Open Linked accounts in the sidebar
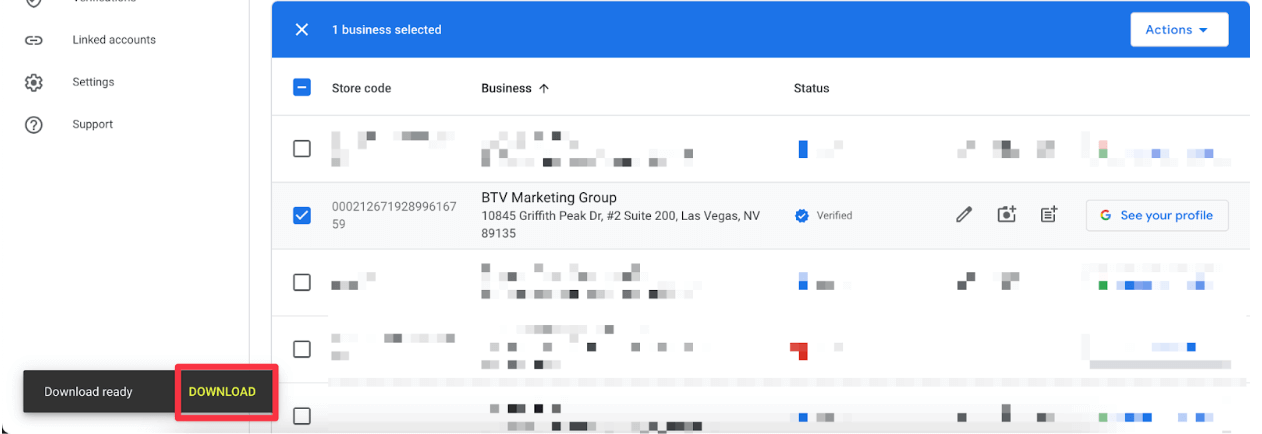 [x=114, y=40]
